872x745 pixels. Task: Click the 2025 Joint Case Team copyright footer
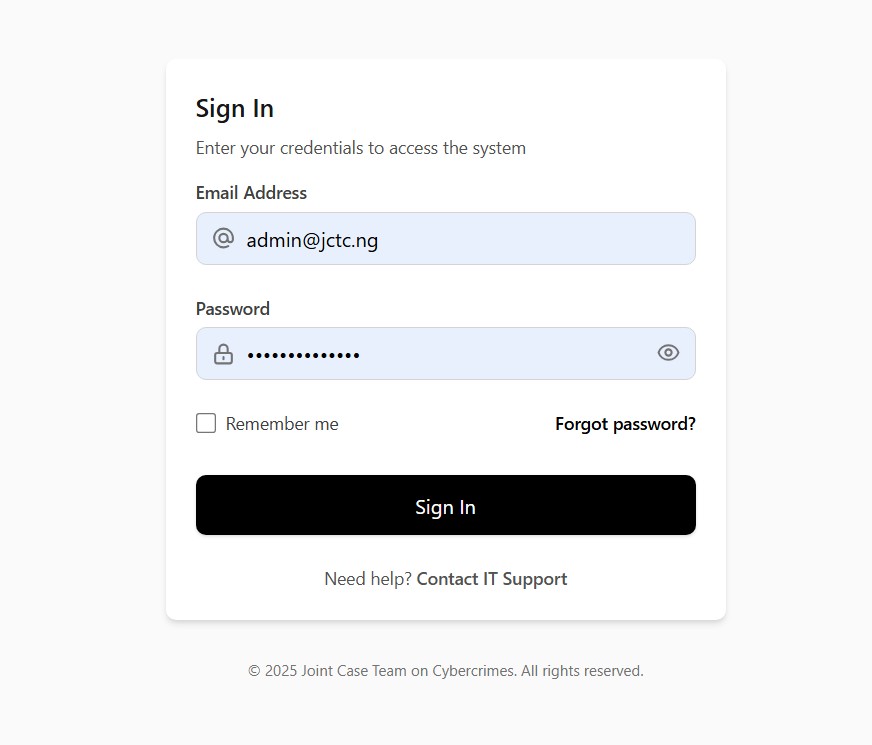tap(446, 671)
